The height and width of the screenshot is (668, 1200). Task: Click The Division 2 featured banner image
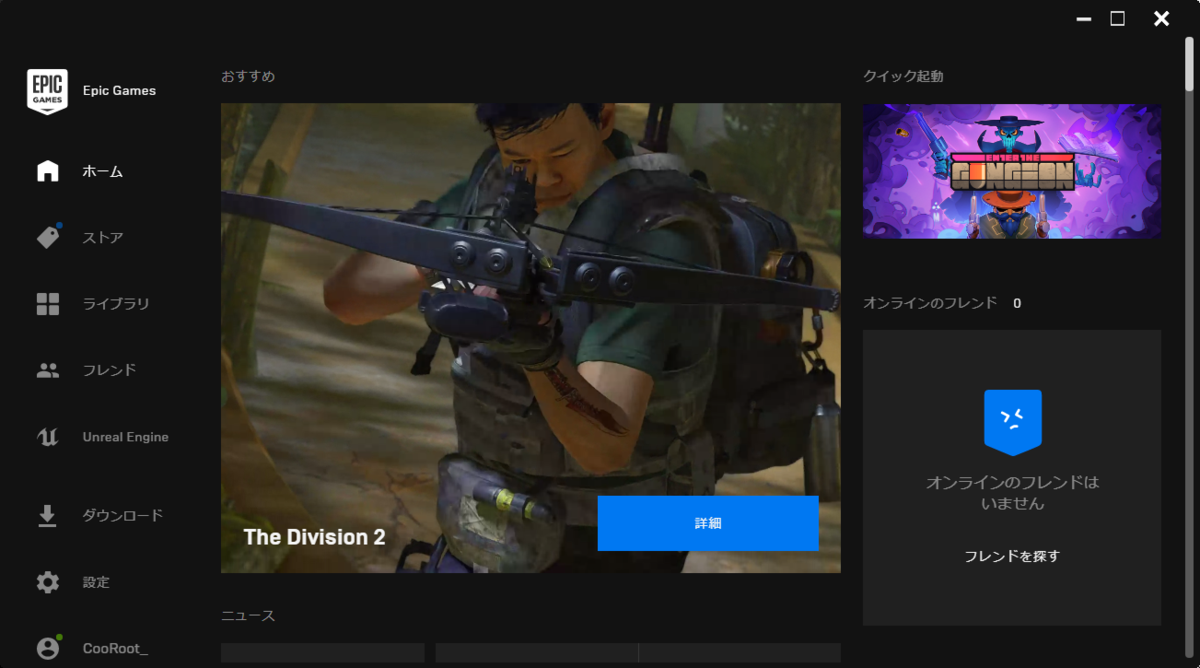coord(531,338)
